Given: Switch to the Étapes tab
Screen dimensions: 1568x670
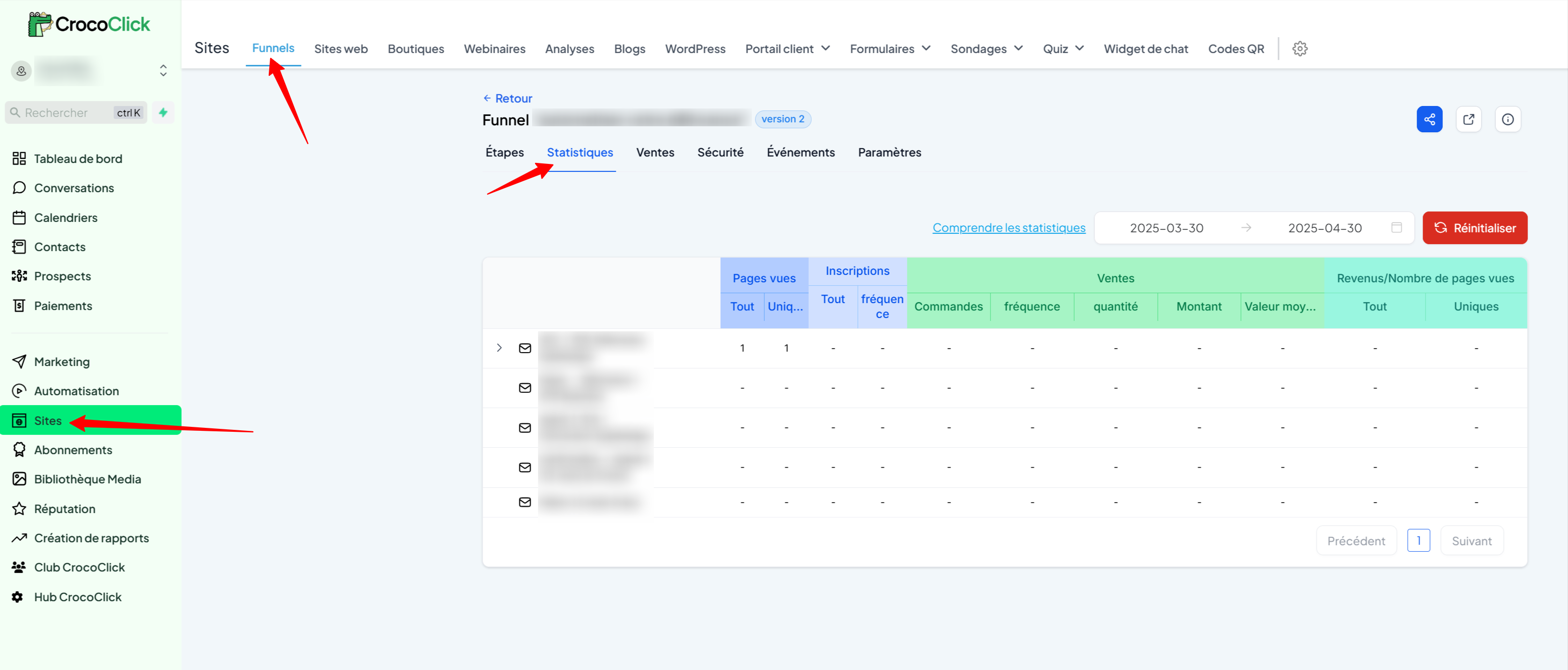Looking at the screenshot, I should tap(504, 153).
